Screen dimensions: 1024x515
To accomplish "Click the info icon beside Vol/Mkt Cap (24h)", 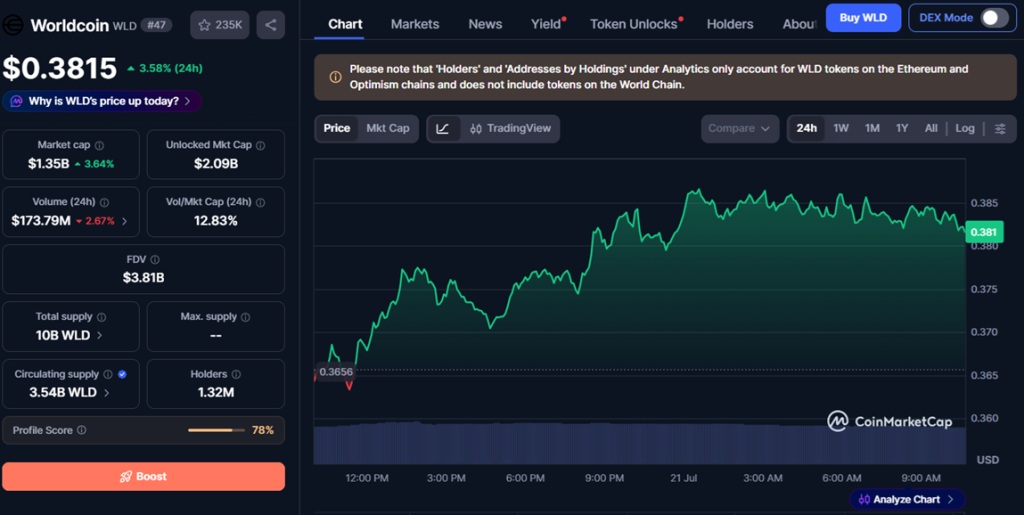I will [x=261, y=202].
